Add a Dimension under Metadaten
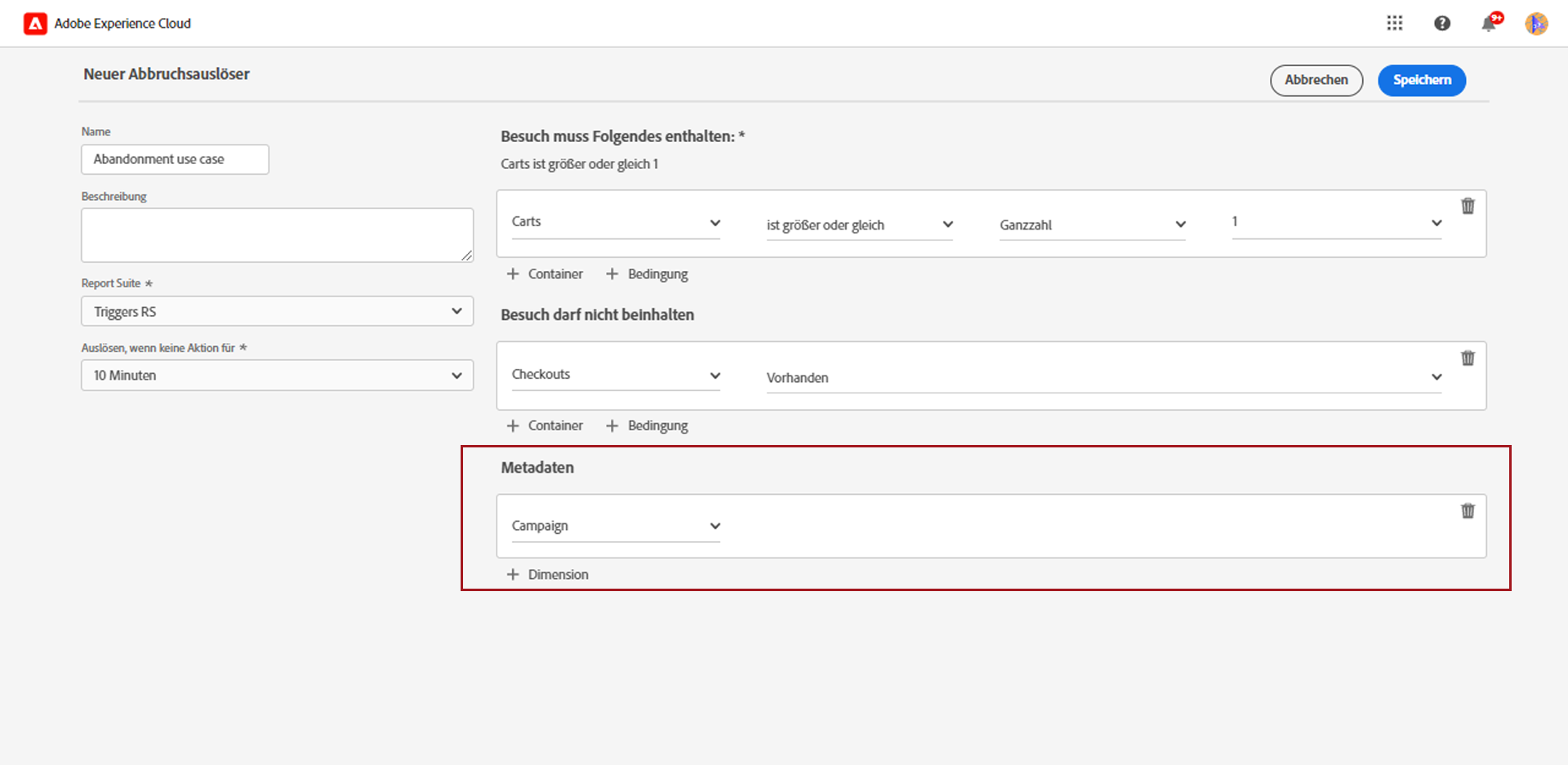1568x765 pixels. click(548, 575)
